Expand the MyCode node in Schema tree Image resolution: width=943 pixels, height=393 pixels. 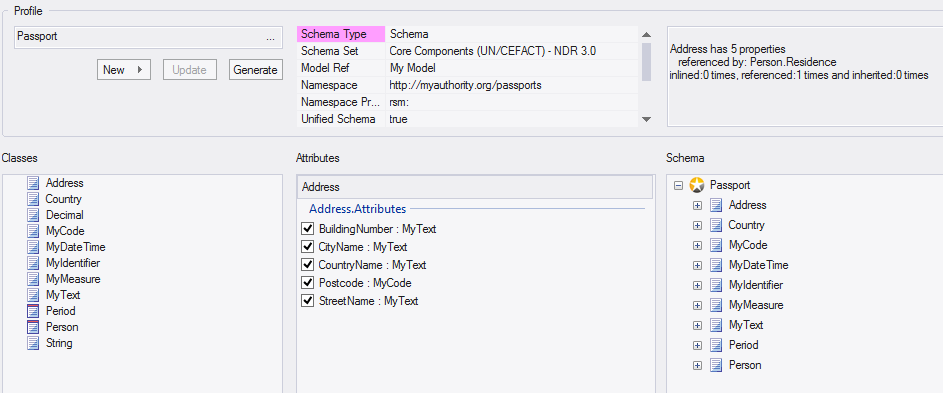tap(697, 245)
